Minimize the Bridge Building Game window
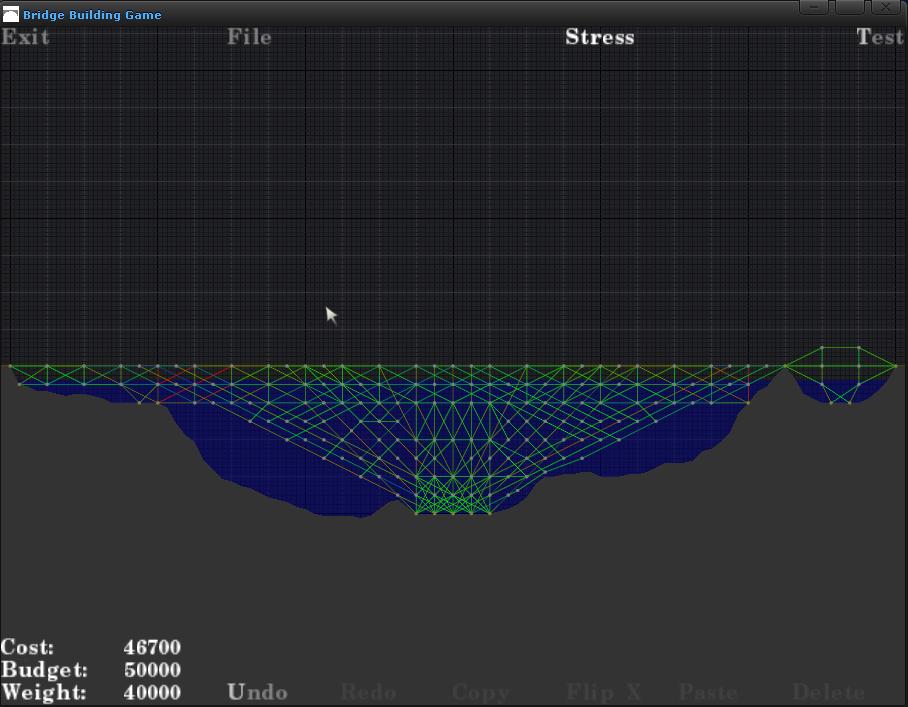 (x=814, y=7)
